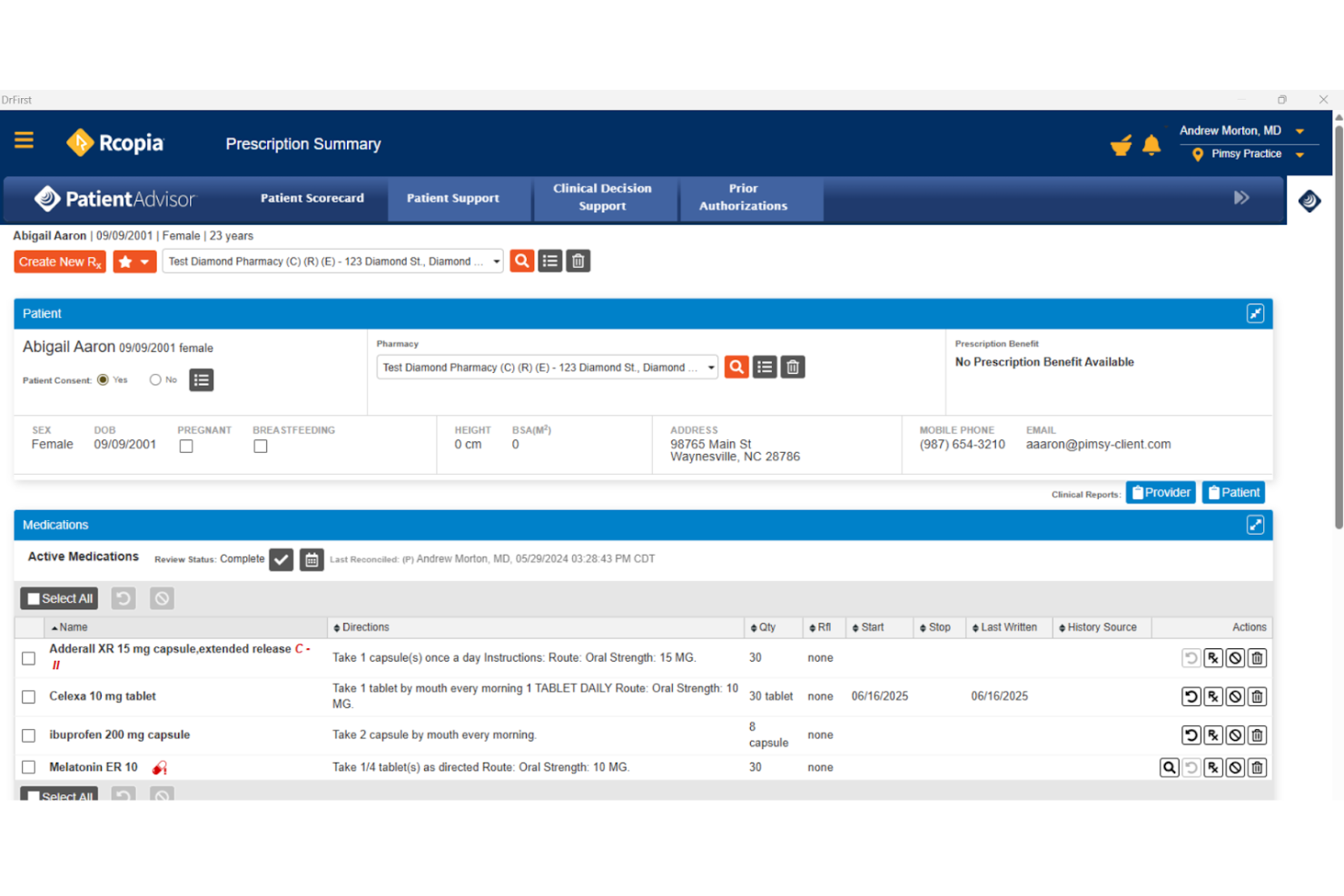The image size is (1344, 896).
Task: Open the Patient Consent details list icon
Action: pyautogui.click(x=202, y=380)
